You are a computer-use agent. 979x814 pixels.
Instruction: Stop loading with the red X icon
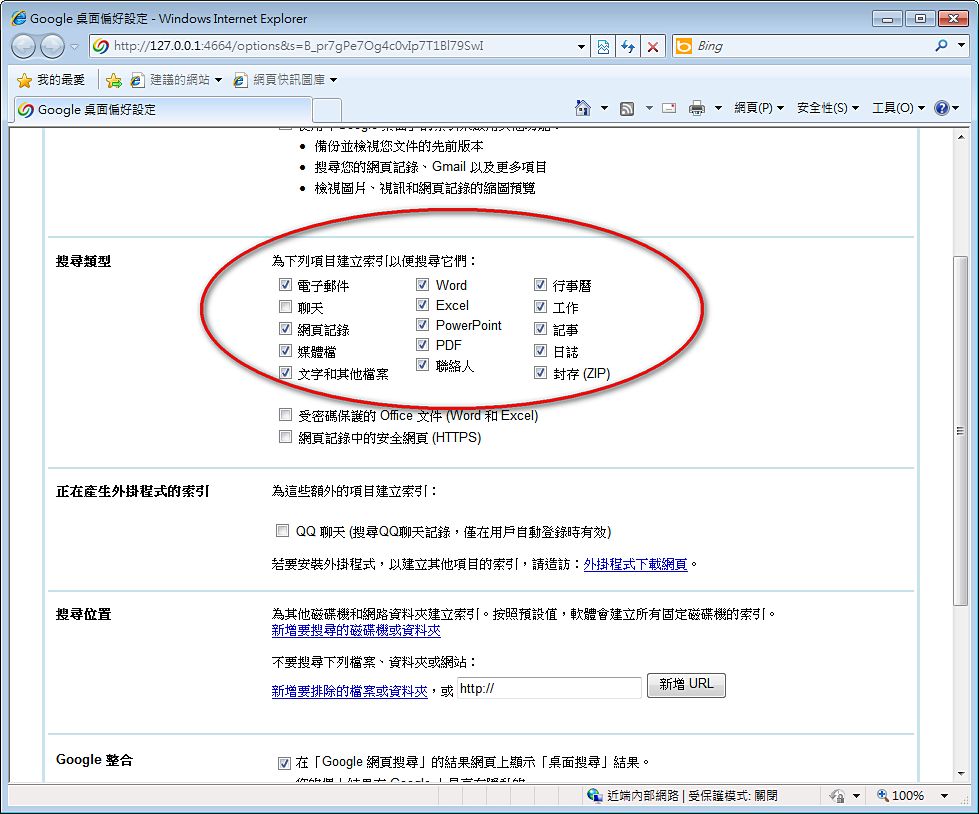point(652,47)
